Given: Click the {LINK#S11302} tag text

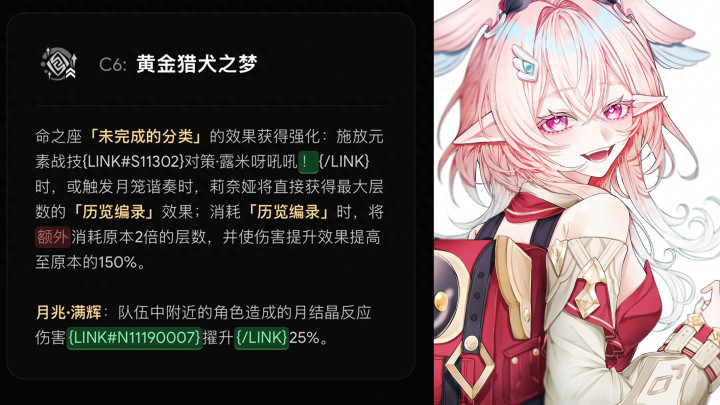Looking at the screenshot, I should coord(134,162).
